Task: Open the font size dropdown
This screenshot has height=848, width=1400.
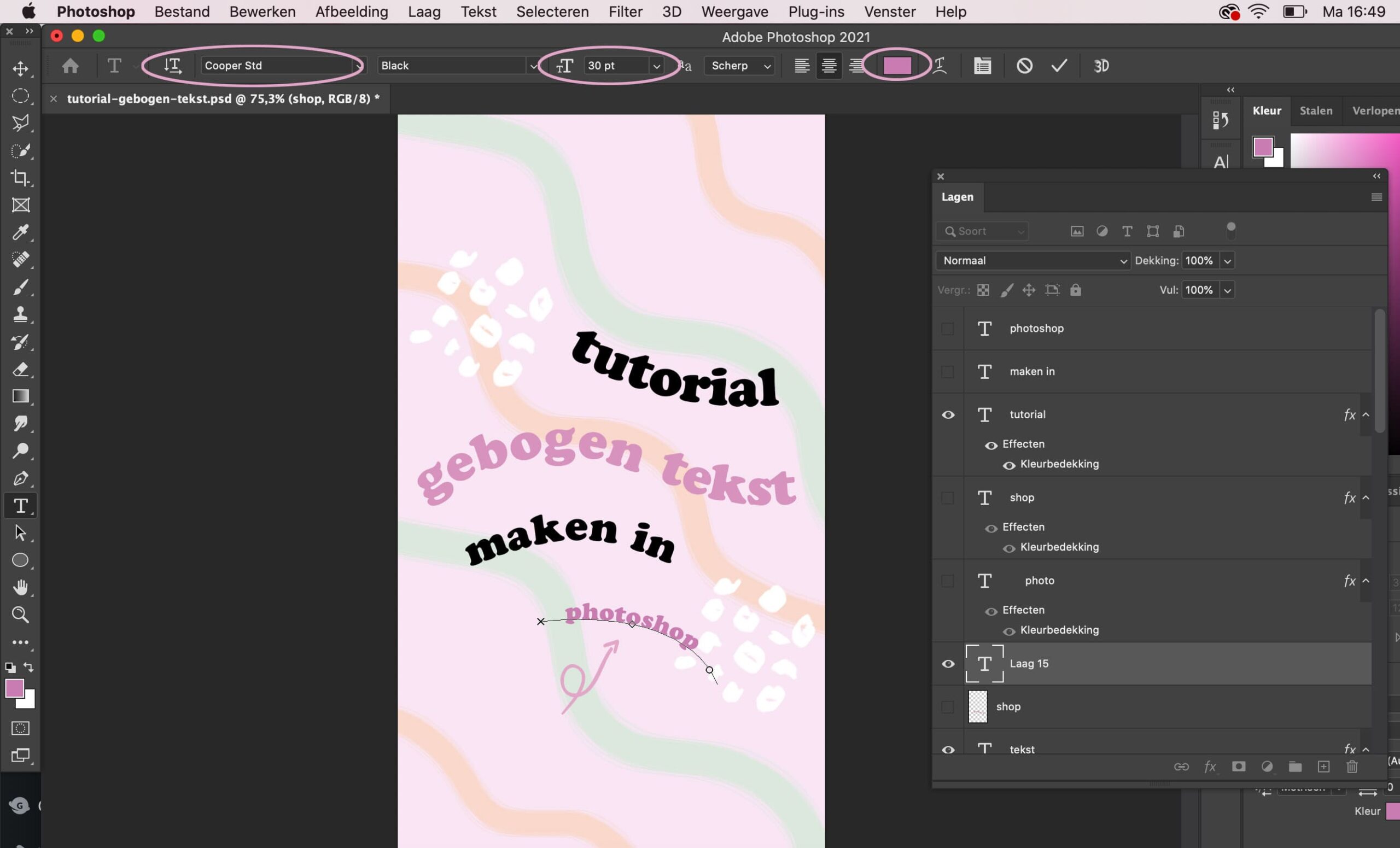Action: (656, 66)
